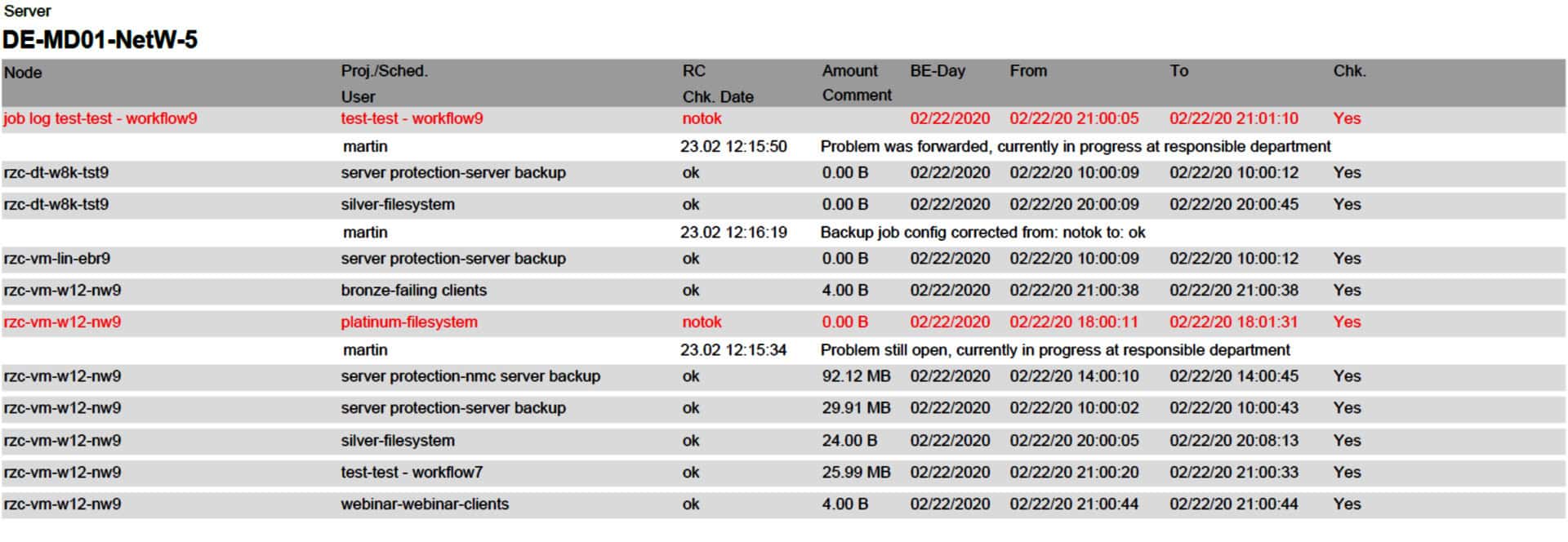Click the Amount column header

(849, 71)
